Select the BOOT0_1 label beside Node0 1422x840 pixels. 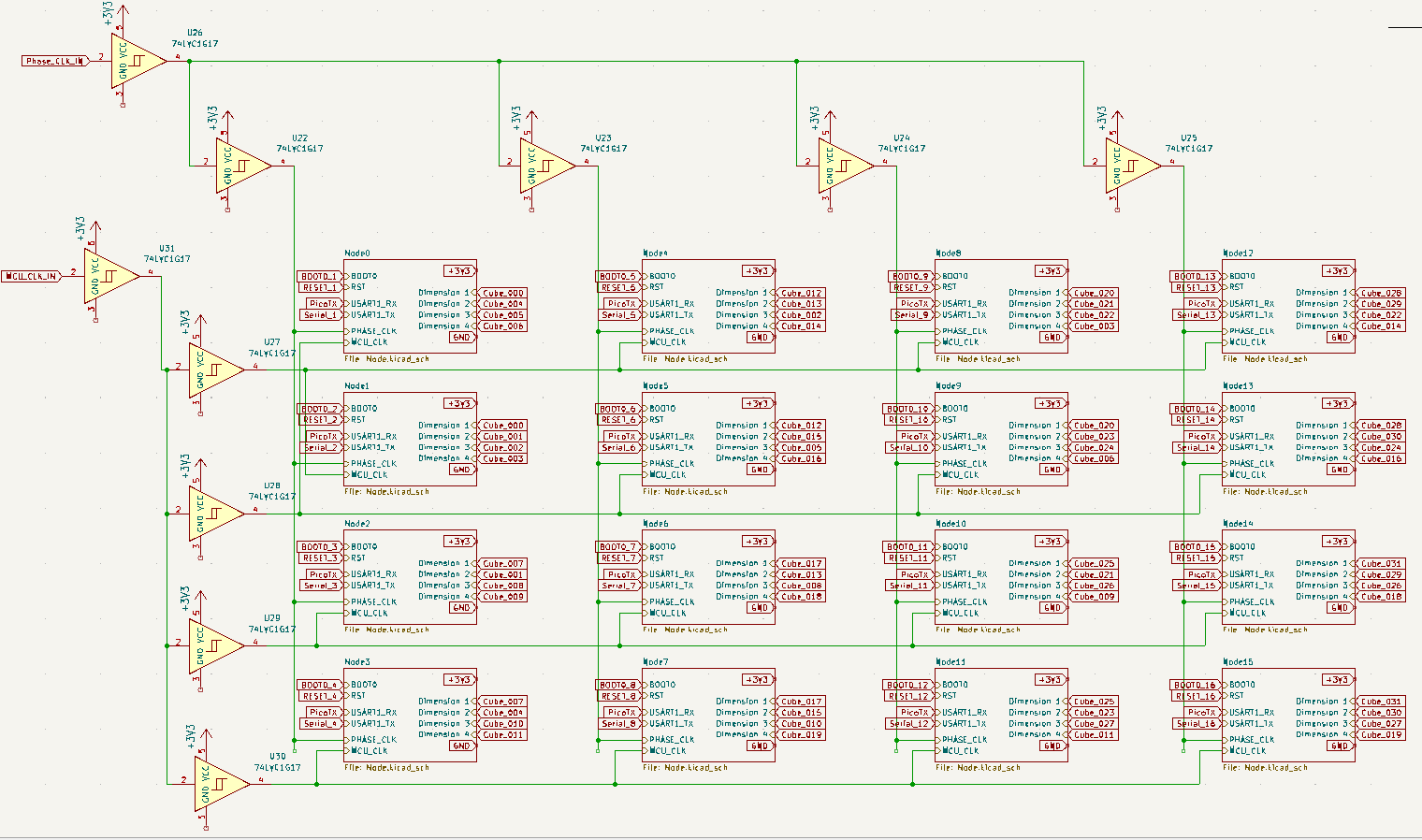point(320,277)
